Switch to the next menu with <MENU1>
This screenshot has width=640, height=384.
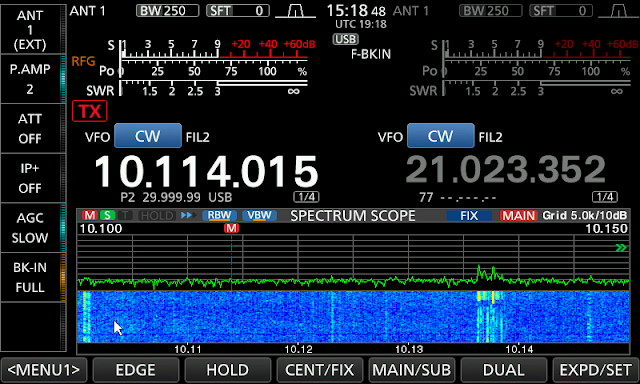pyautogui.click(x=44, y=370)
